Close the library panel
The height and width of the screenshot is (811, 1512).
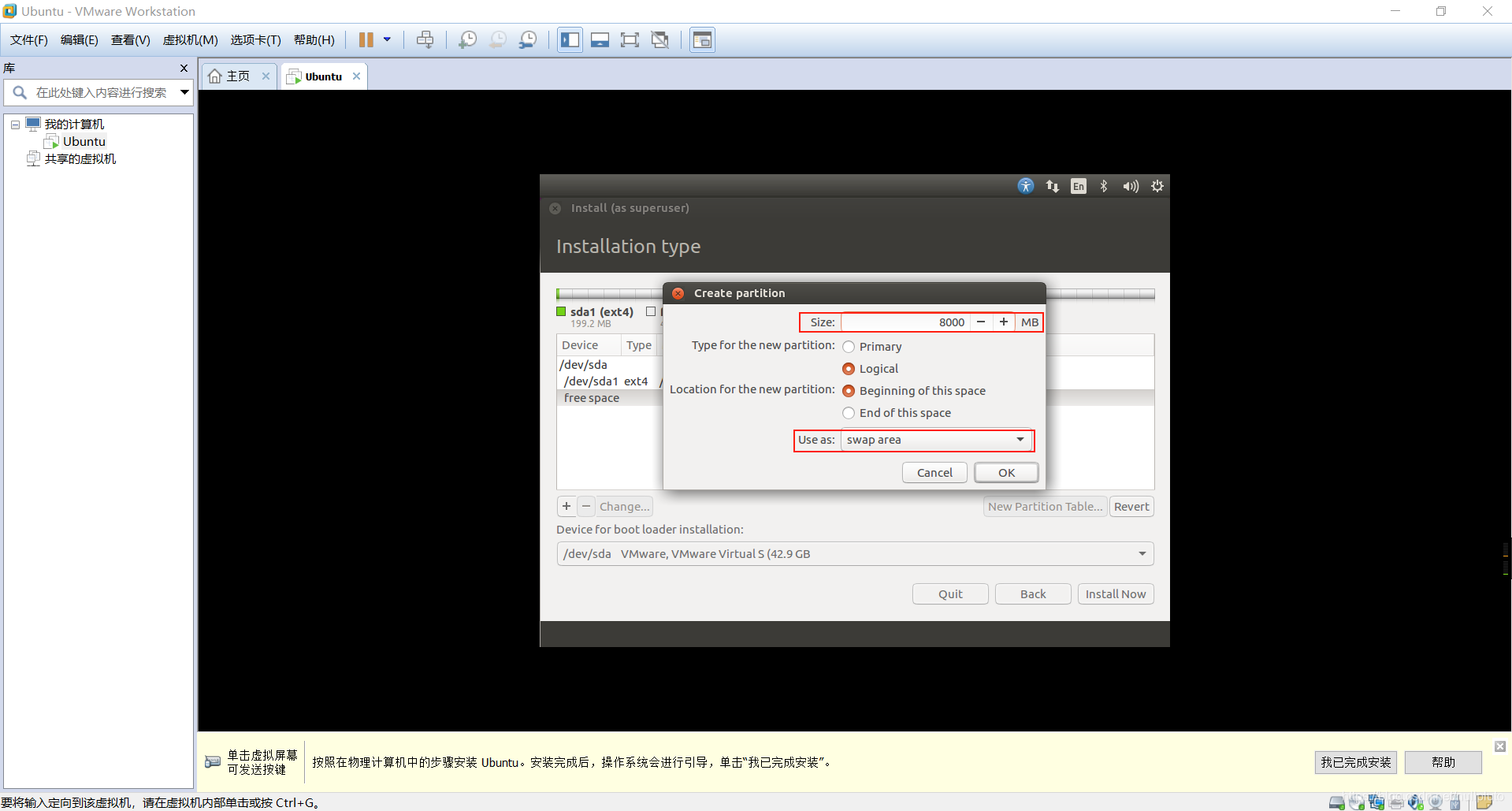pos(184,69)
